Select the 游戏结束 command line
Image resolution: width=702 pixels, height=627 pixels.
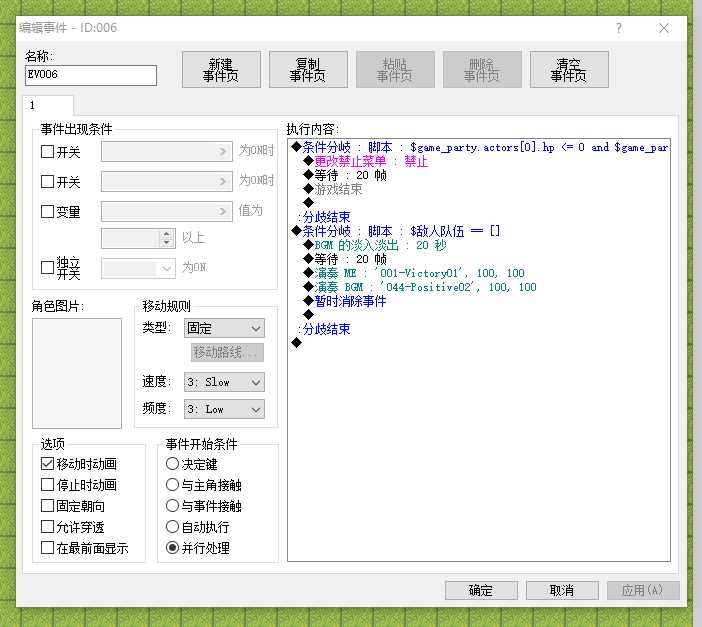tap(333, 189)
